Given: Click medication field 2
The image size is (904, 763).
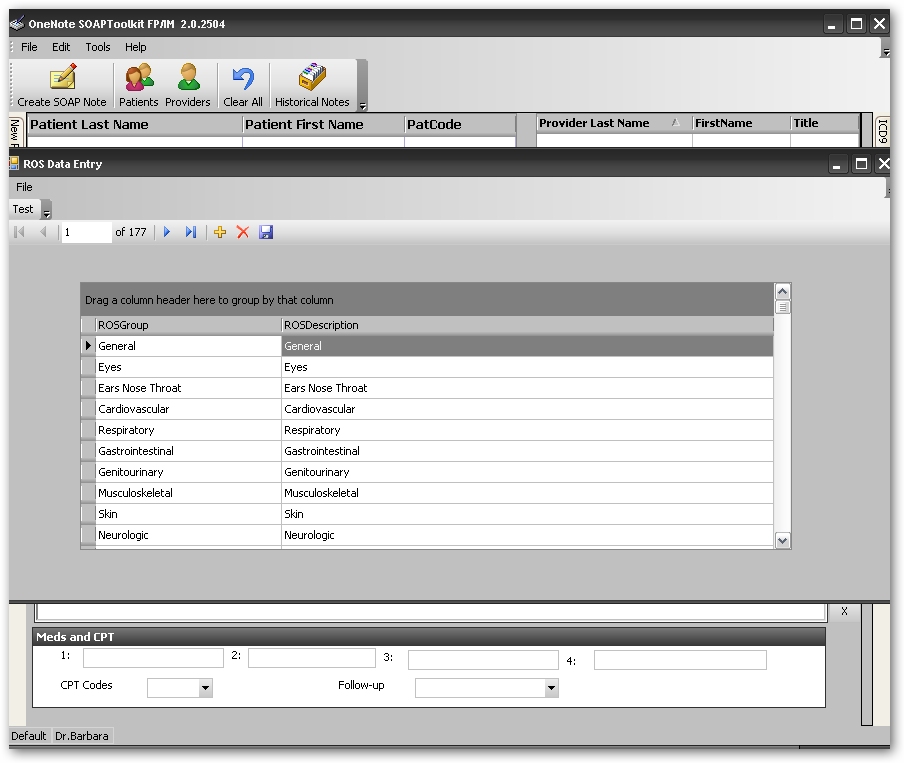Looking at the screenshot, I should pyautogui.click(x=312, y=657).
